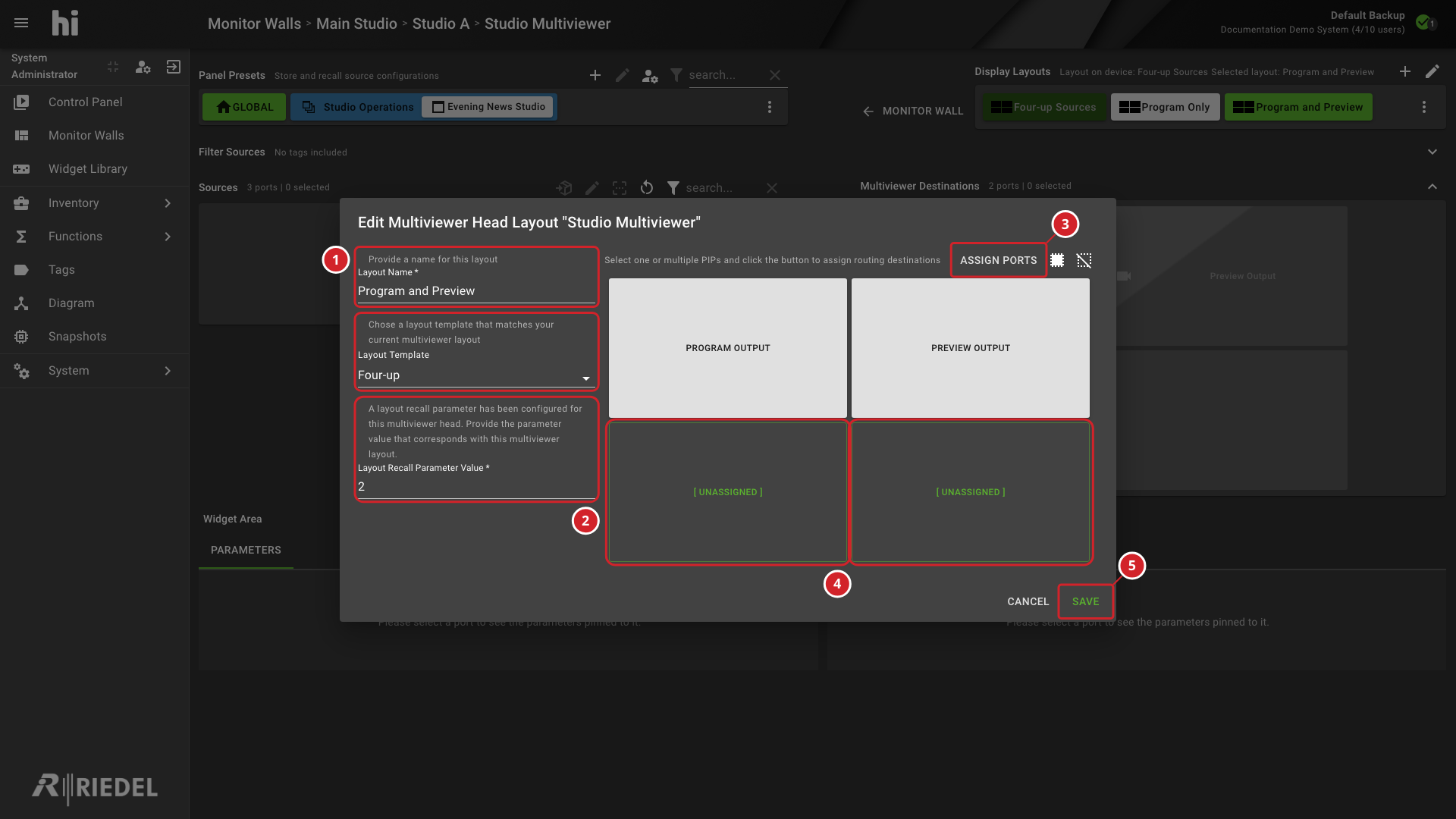Open the Layout Template dropdown
This screenshot has width=1456, height=819.
475,375
